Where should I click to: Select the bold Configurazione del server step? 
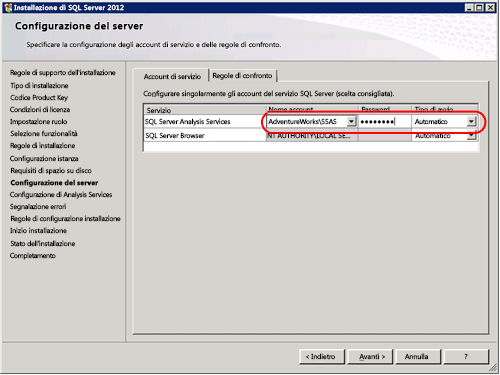54,183
